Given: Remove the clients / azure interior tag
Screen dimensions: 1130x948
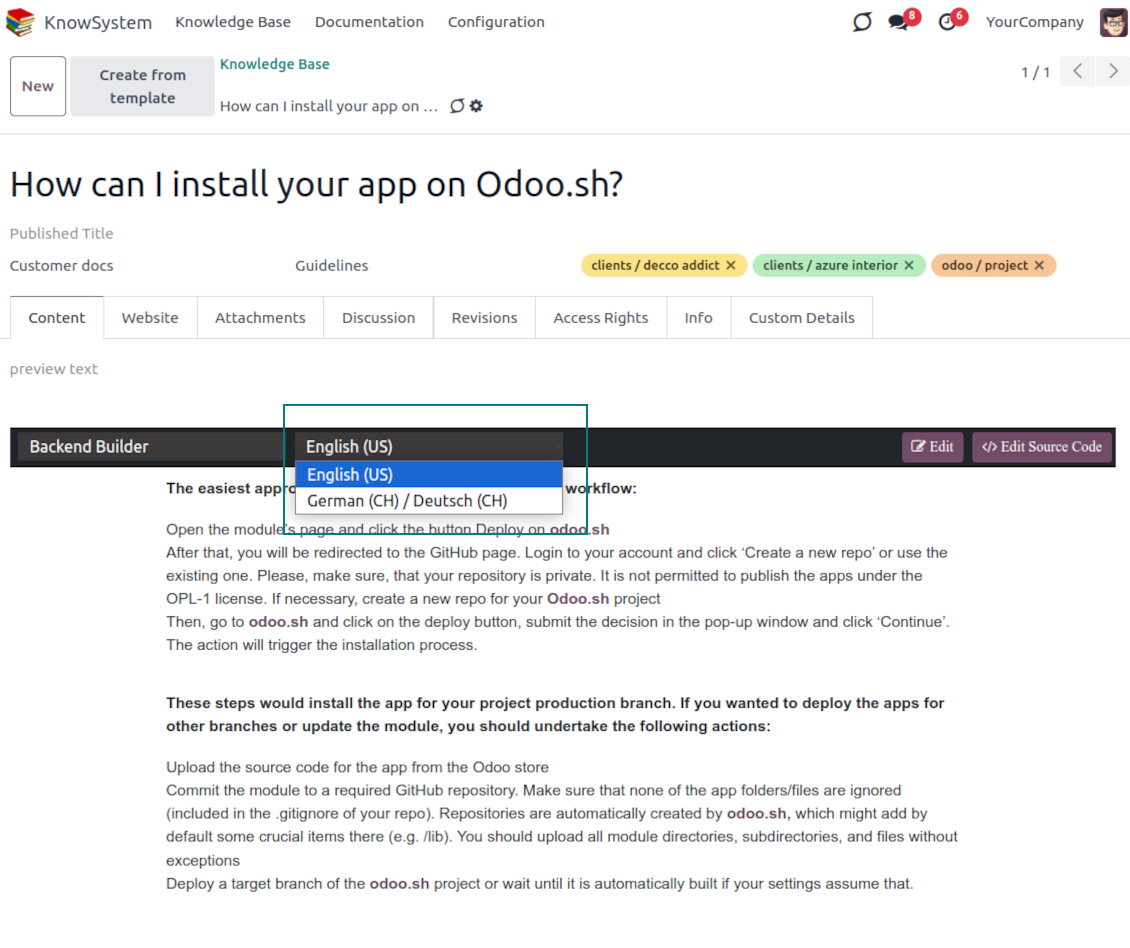Looking at the screenshot, I should 909,265.
